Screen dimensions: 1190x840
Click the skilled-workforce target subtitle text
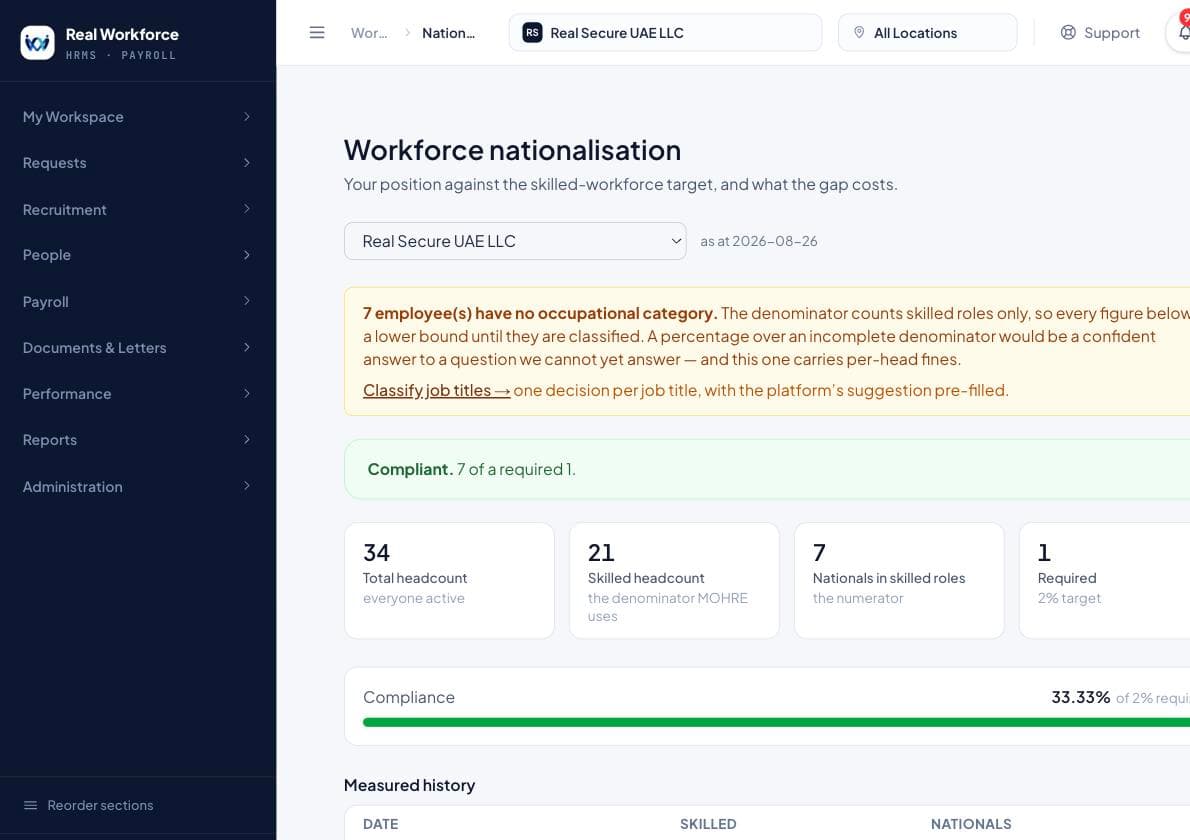point(620,184)
